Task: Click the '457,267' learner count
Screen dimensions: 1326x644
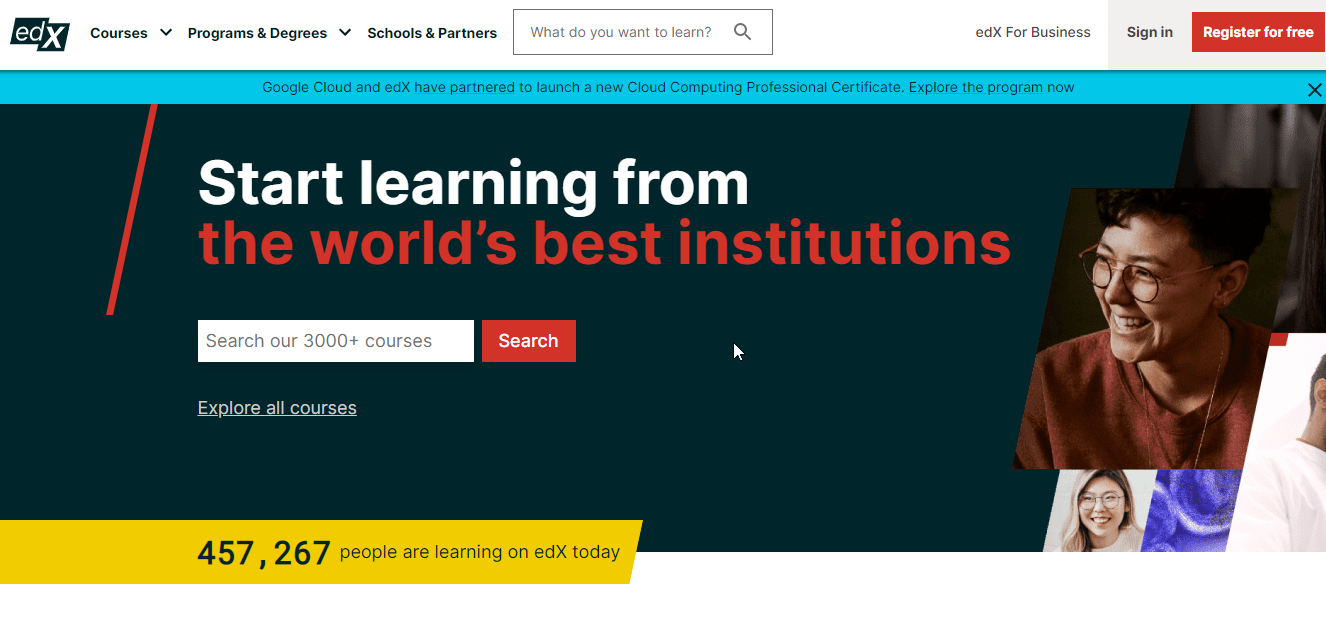Action: [264, 552]
